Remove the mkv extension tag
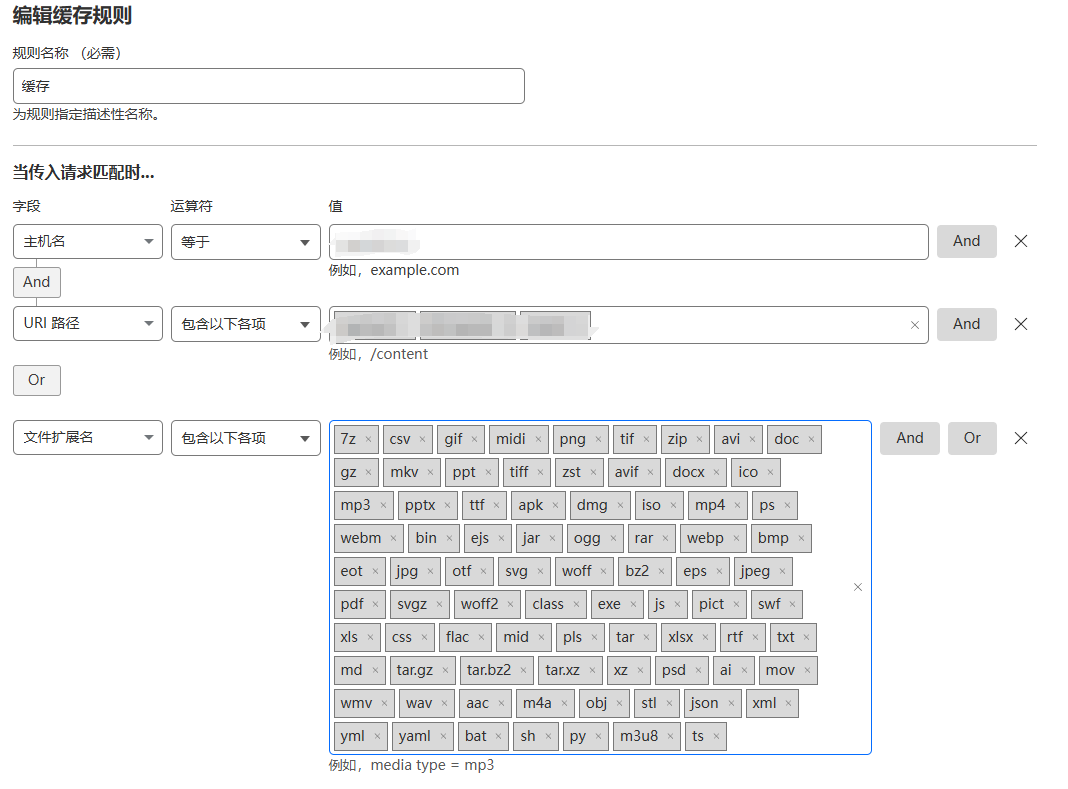Screen dimensions: 1068x789 point(430,472)
